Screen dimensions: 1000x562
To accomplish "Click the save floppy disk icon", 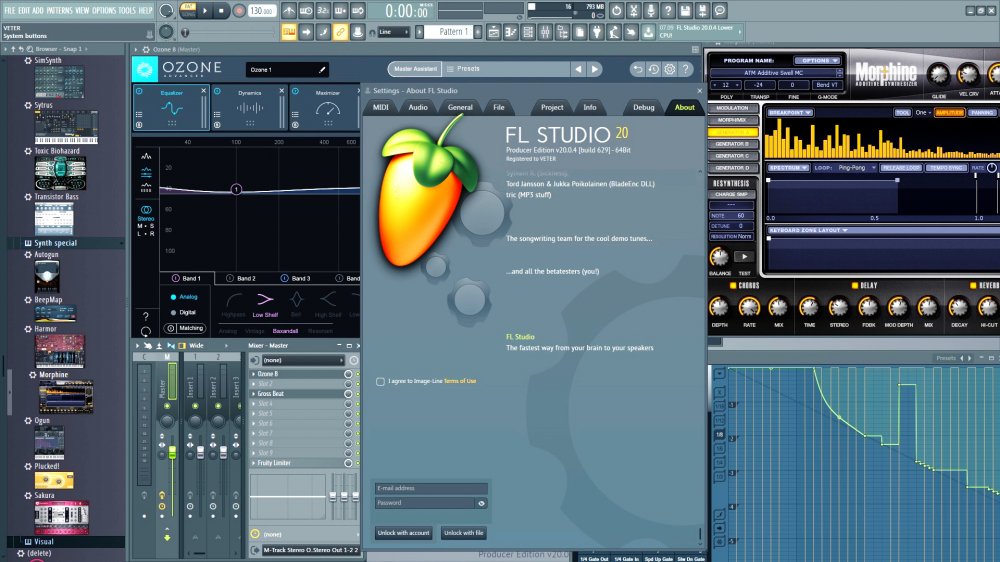I will (x=685, y=11).
